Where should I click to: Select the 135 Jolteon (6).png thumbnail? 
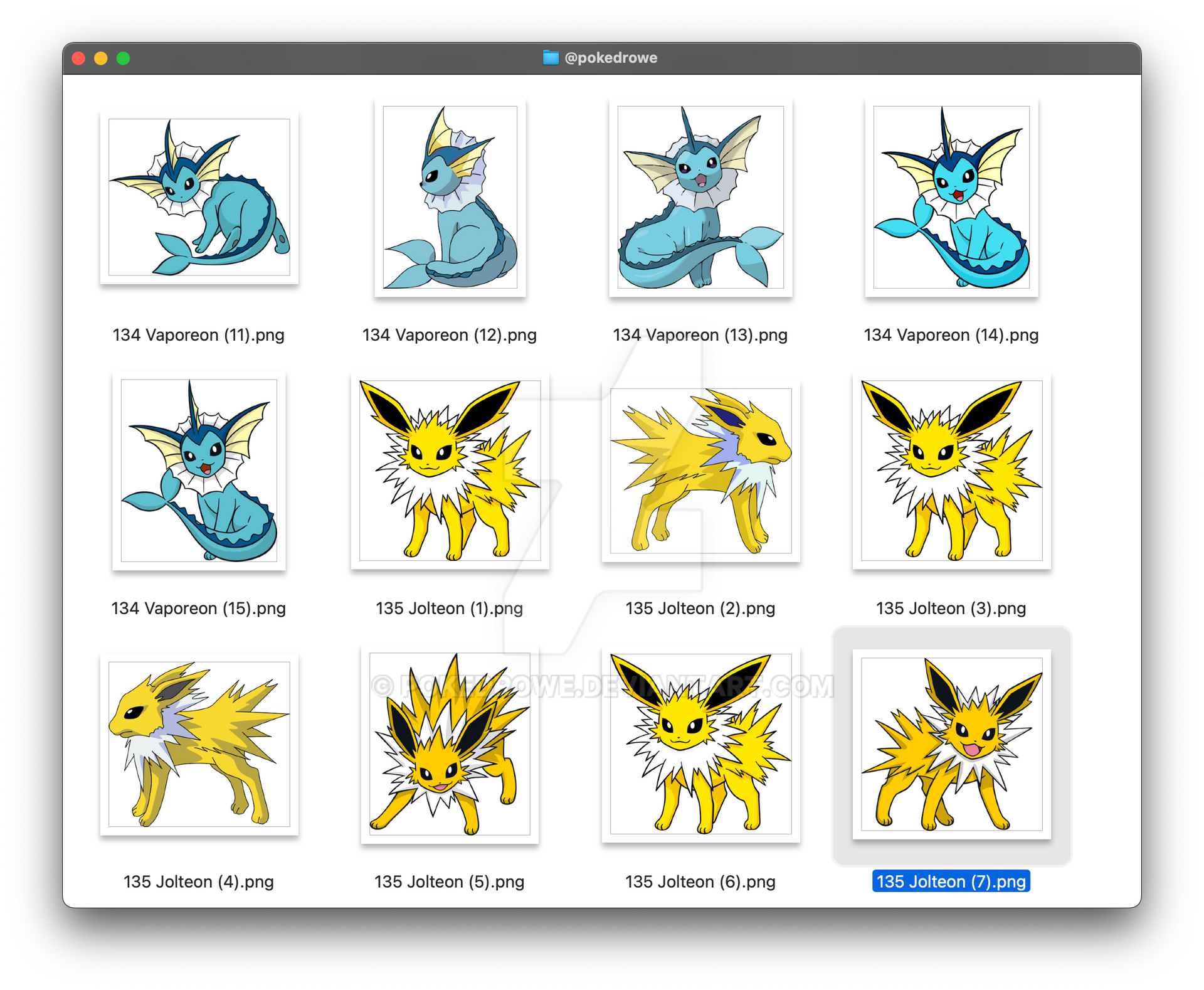pyautogui.click(x=700, y=744)
